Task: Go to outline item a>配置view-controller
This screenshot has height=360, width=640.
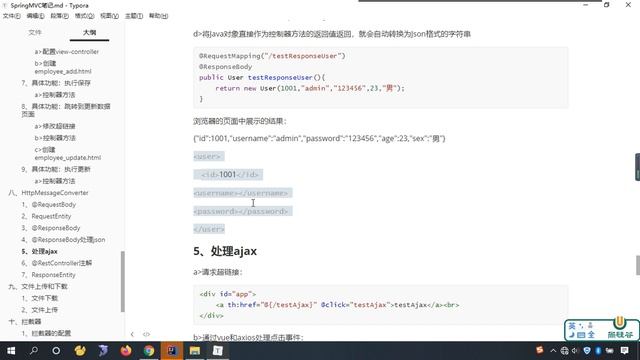Action: 67,52
